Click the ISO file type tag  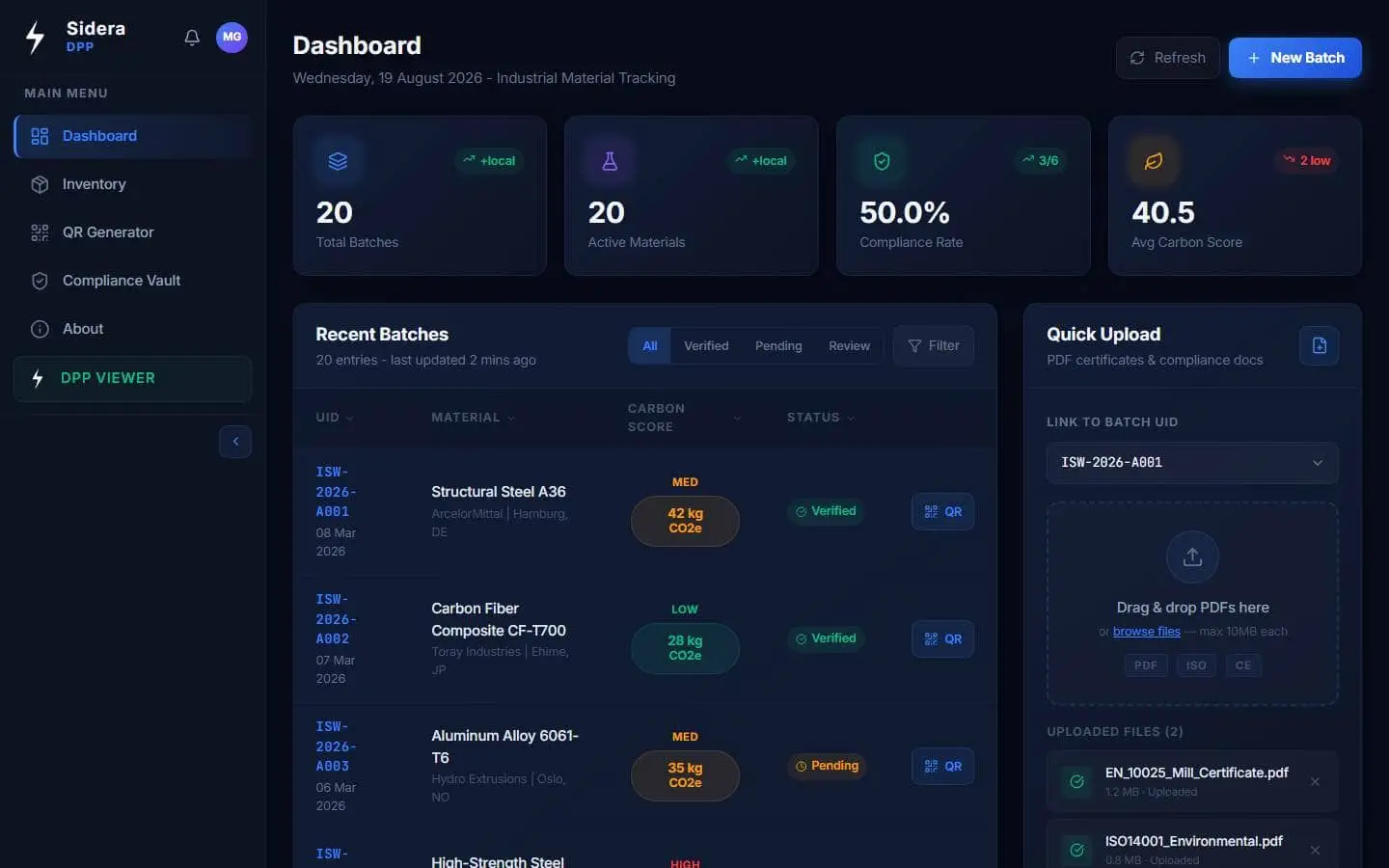(1196, 665)
